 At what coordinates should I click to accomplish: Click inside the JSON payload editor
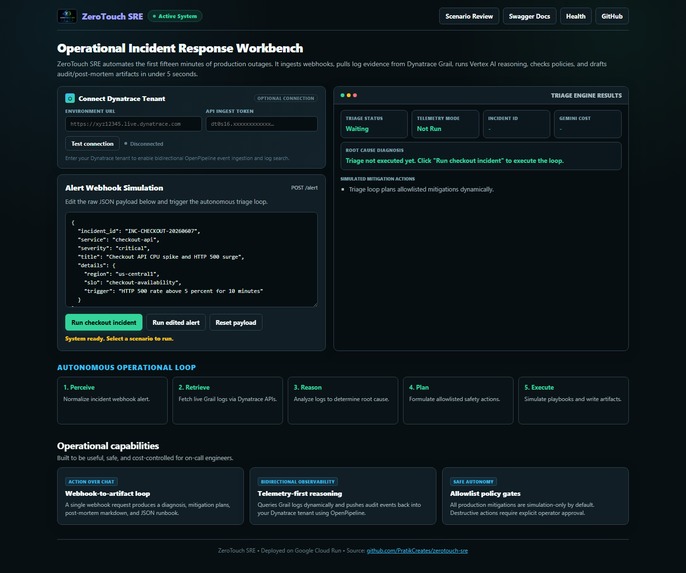[191, 260]
